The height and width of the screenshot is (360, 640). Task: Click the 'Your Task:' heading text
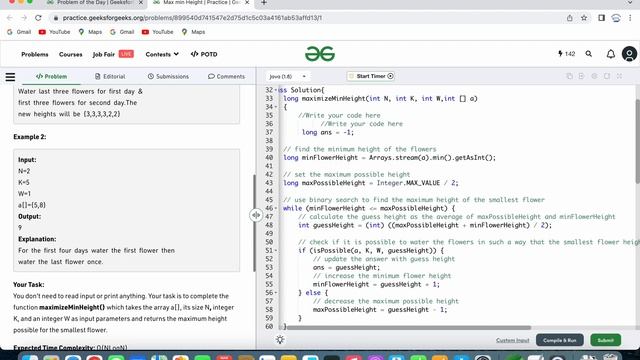(29, 284)
